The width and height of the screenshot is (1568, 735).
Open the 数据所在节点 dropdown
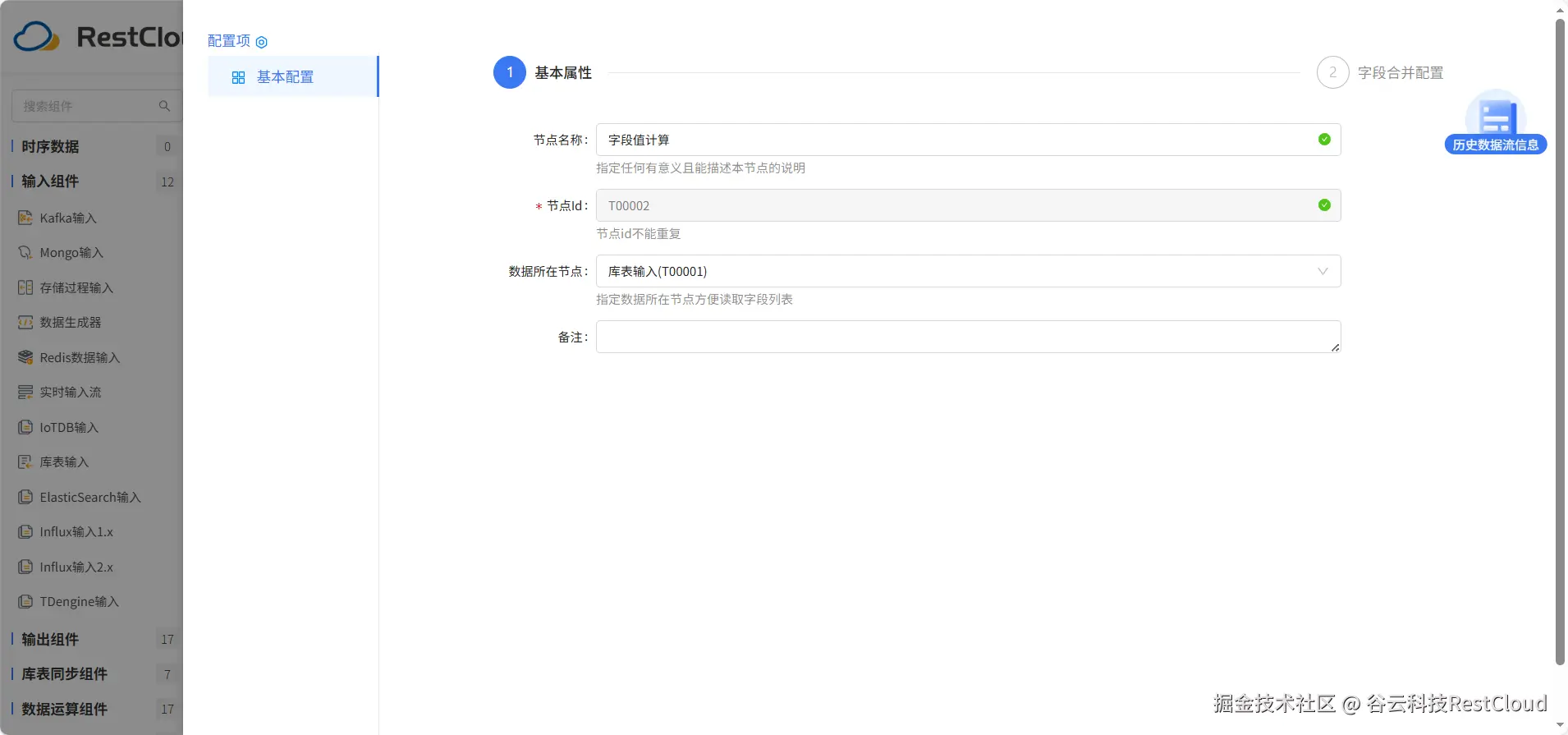coord(968,271)
